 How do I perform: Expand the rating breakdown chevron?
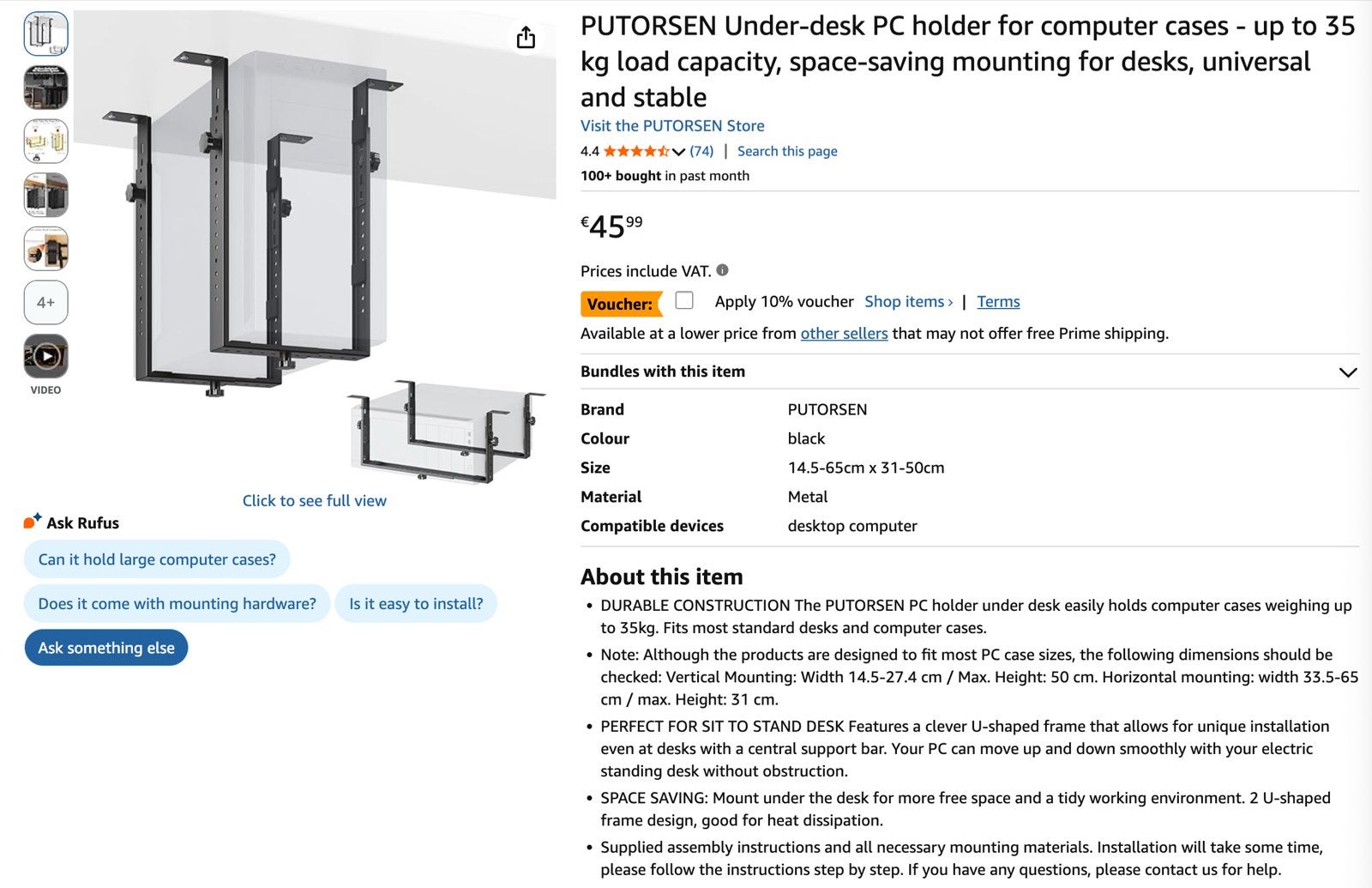pos(678,152)
